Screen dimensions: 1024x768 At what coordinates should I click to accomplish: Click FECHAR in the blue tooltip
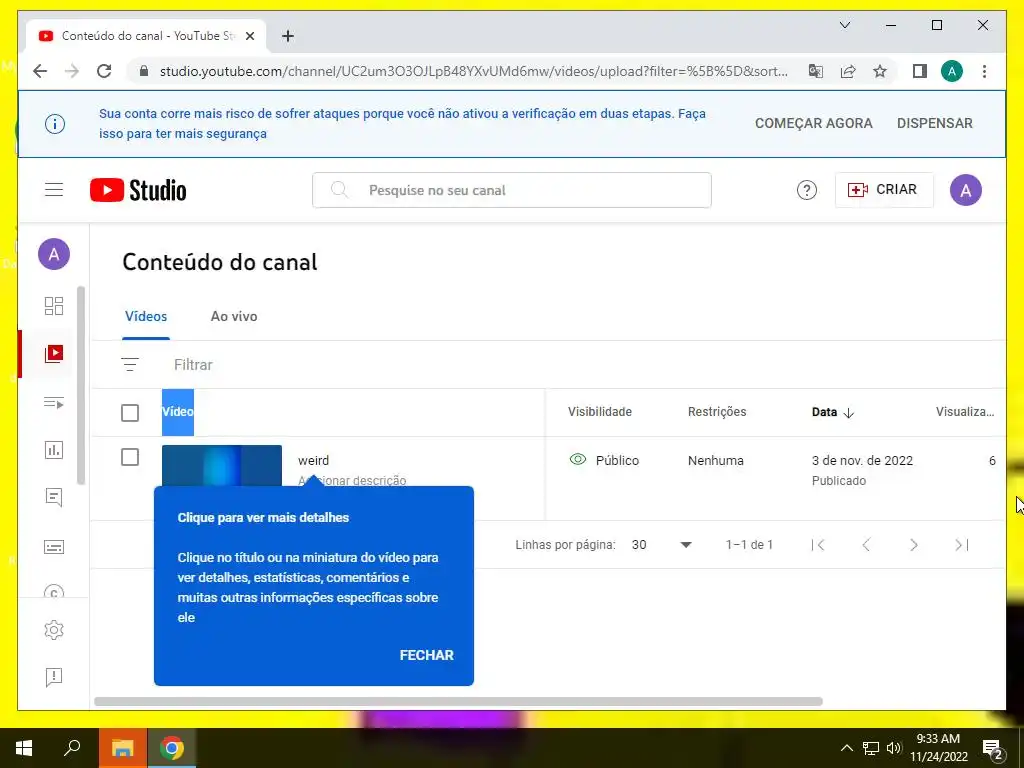point(426,655)
